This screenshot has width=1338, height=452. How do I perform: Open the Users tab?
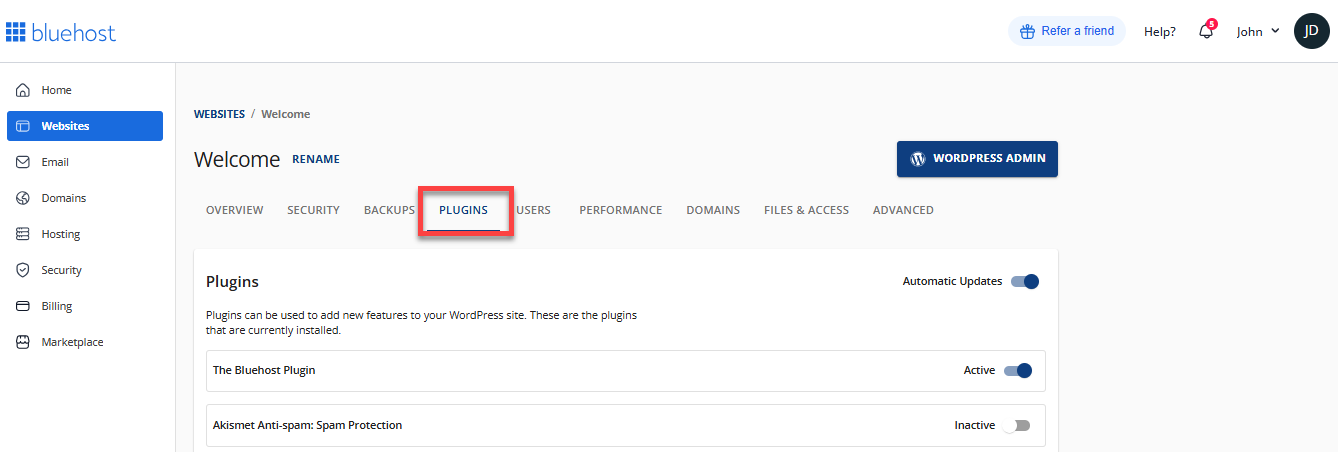[533, 210]
